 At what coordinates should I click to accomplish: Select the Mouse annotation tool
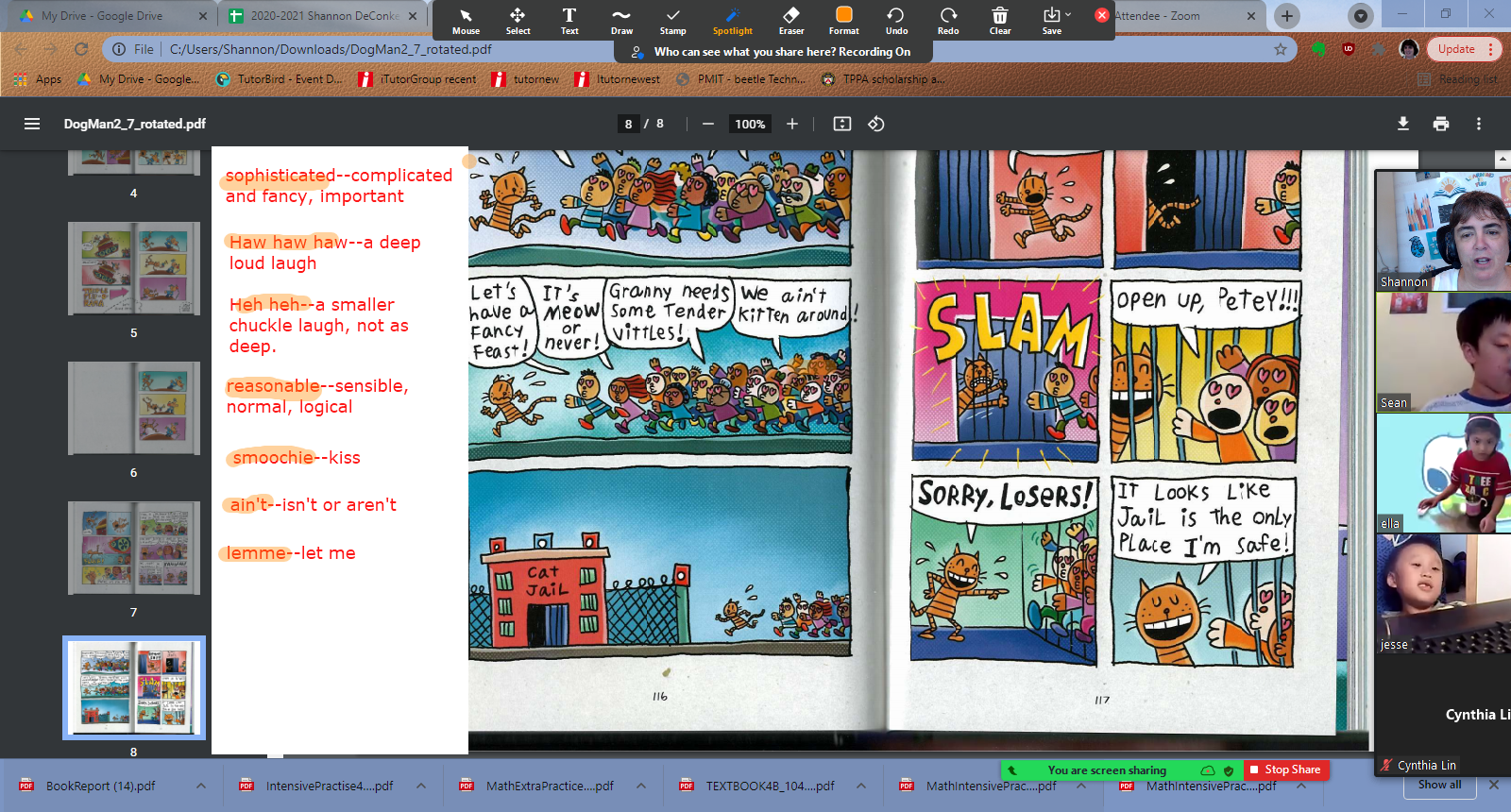[x=466, y=21]
